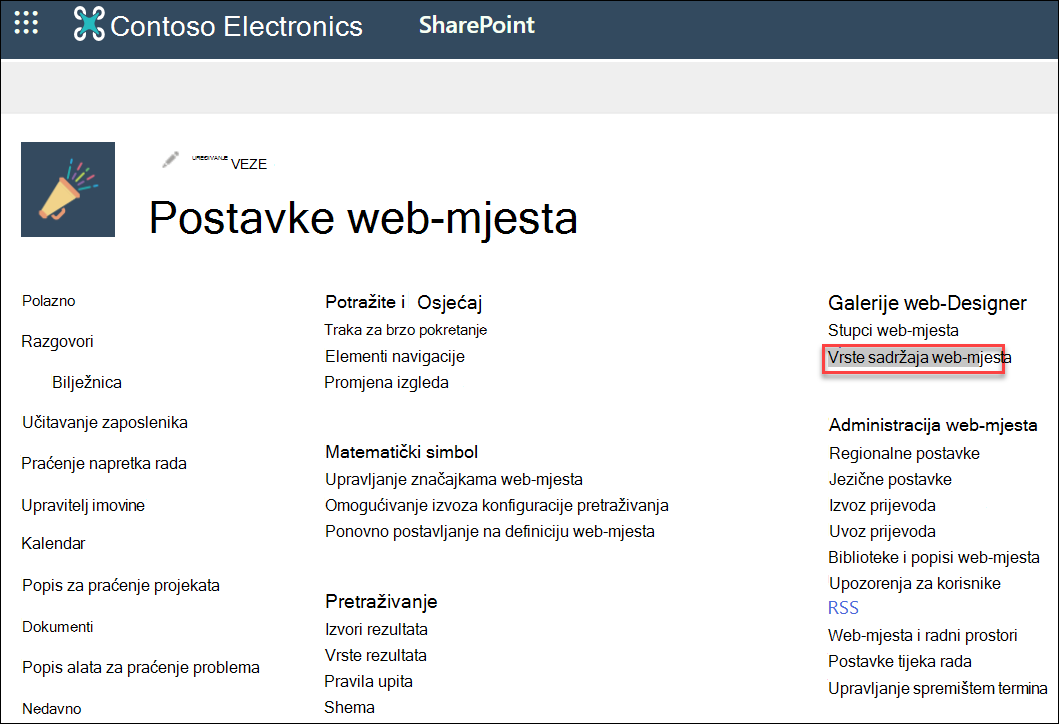Open Upravitelj imovine navigation item

83,505
